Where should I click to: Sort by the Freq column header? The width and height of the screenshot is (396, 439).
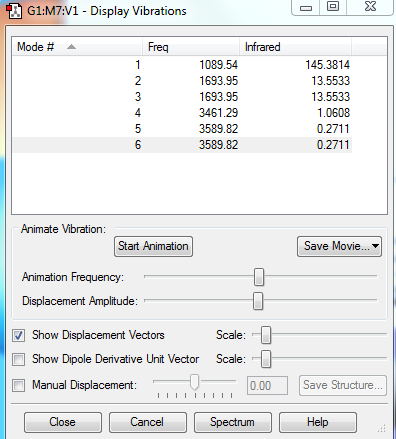[191, 47]
